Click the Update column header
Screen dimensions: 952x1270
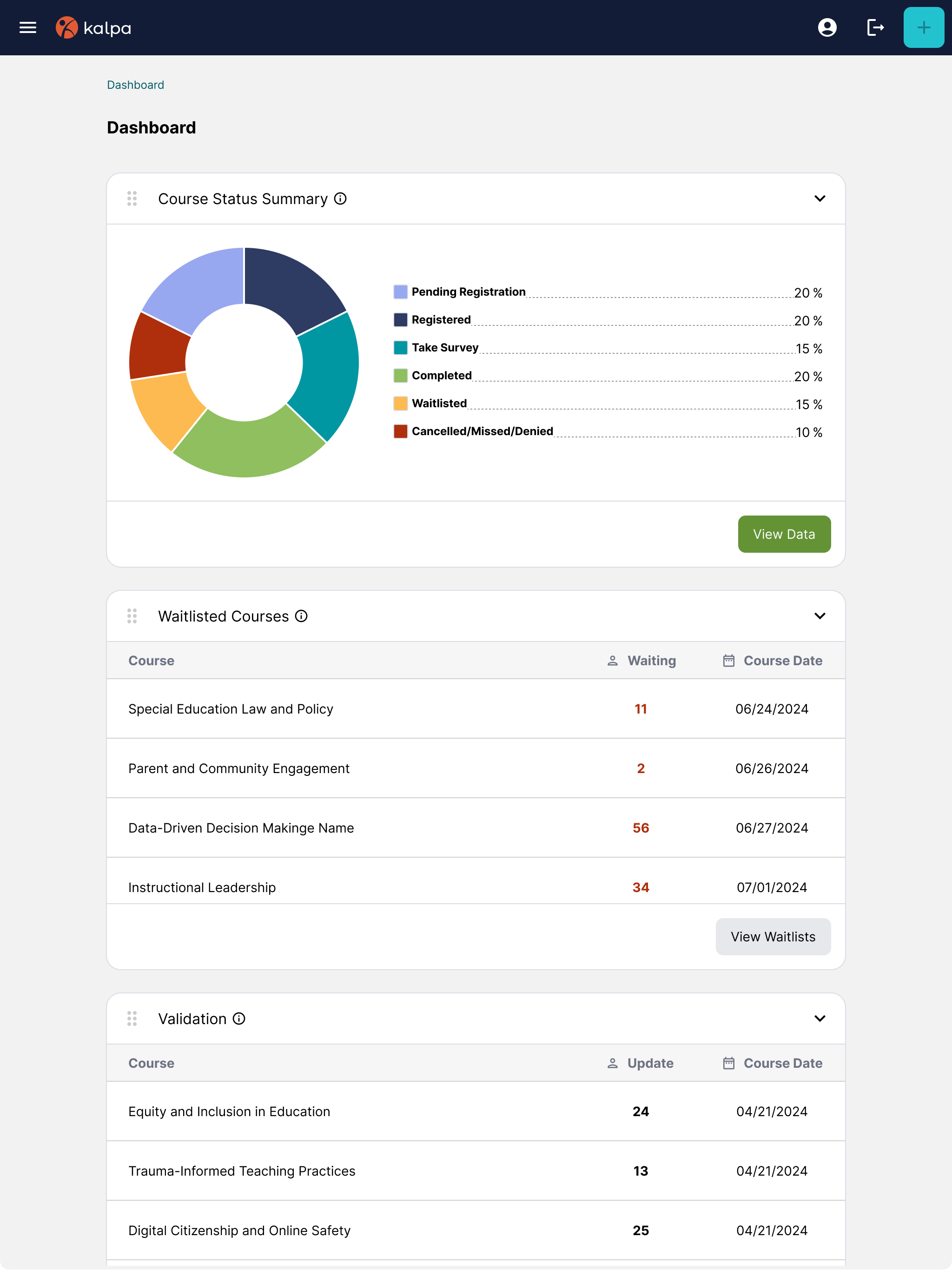pos(651,1063)
